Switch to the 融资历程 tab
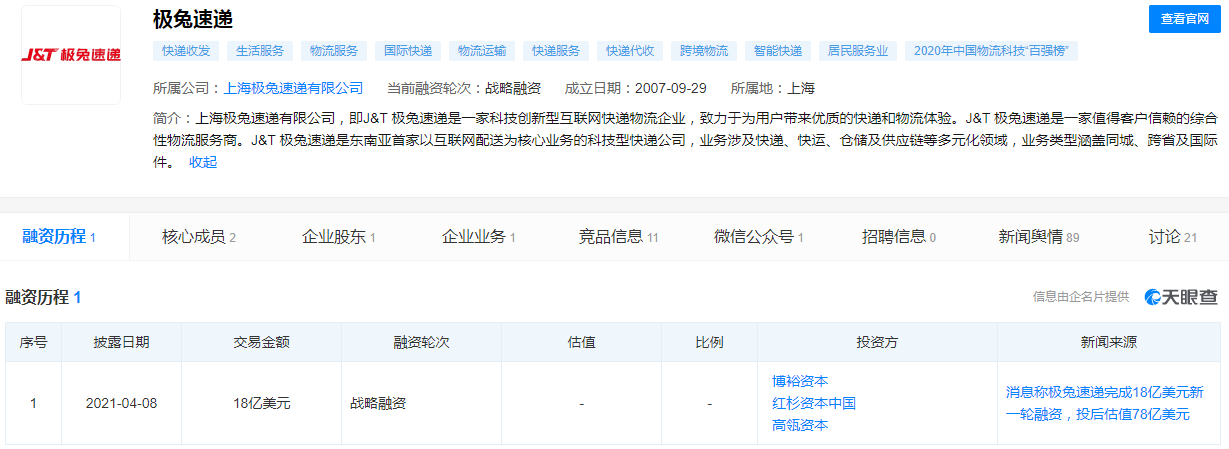Screen dimensions: 1229x449 click(59, 237)
